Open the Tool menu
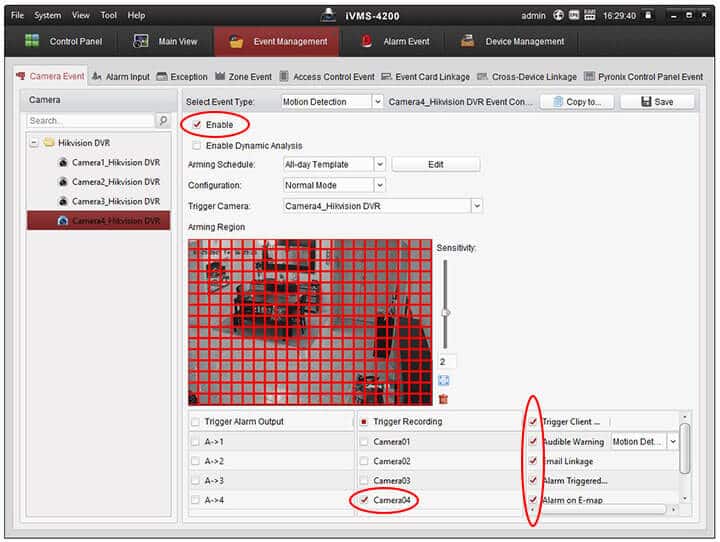 (108, 15)
